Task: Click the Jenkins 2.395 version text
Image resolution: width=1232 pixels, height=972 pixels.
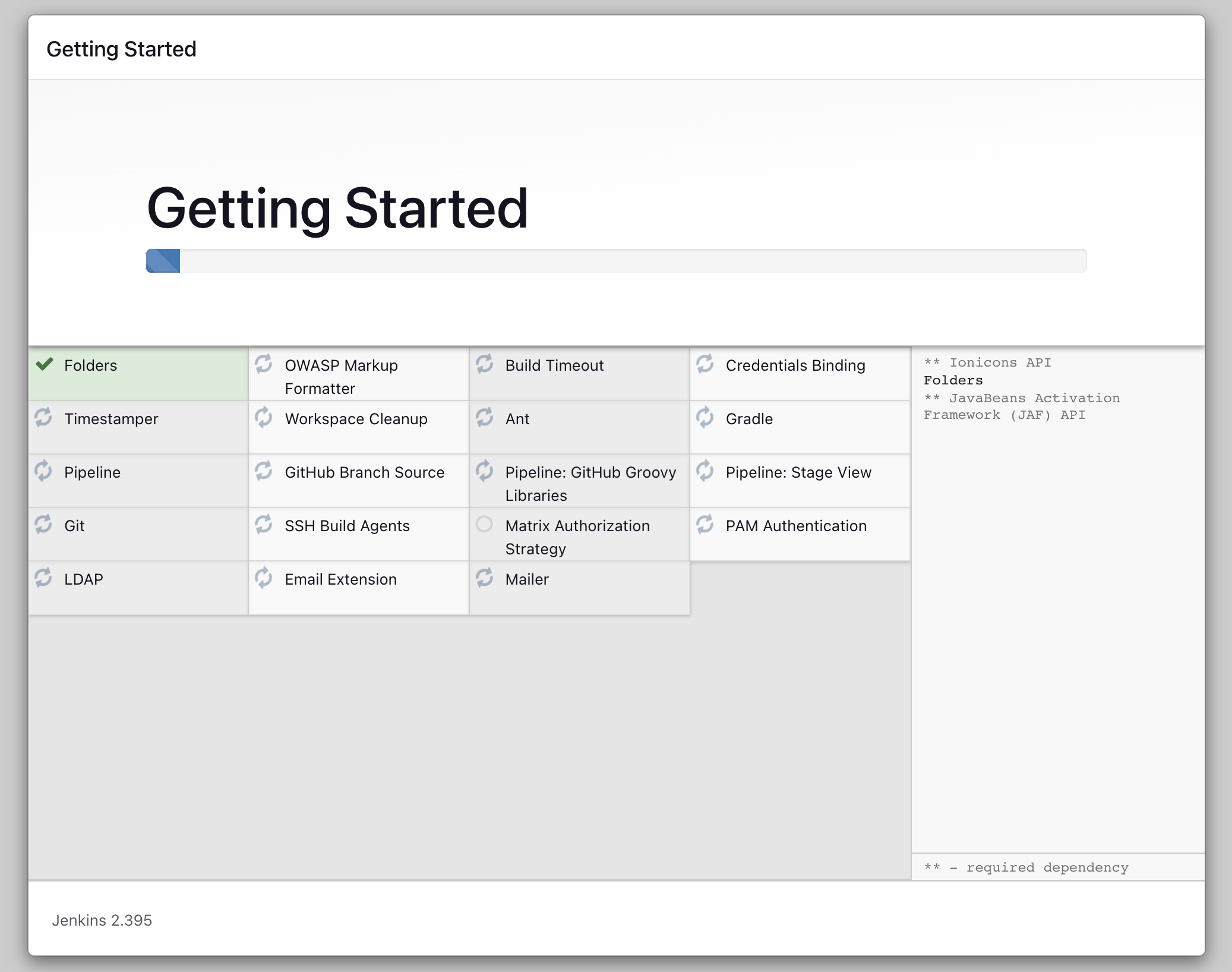Action: pos(102,920)
